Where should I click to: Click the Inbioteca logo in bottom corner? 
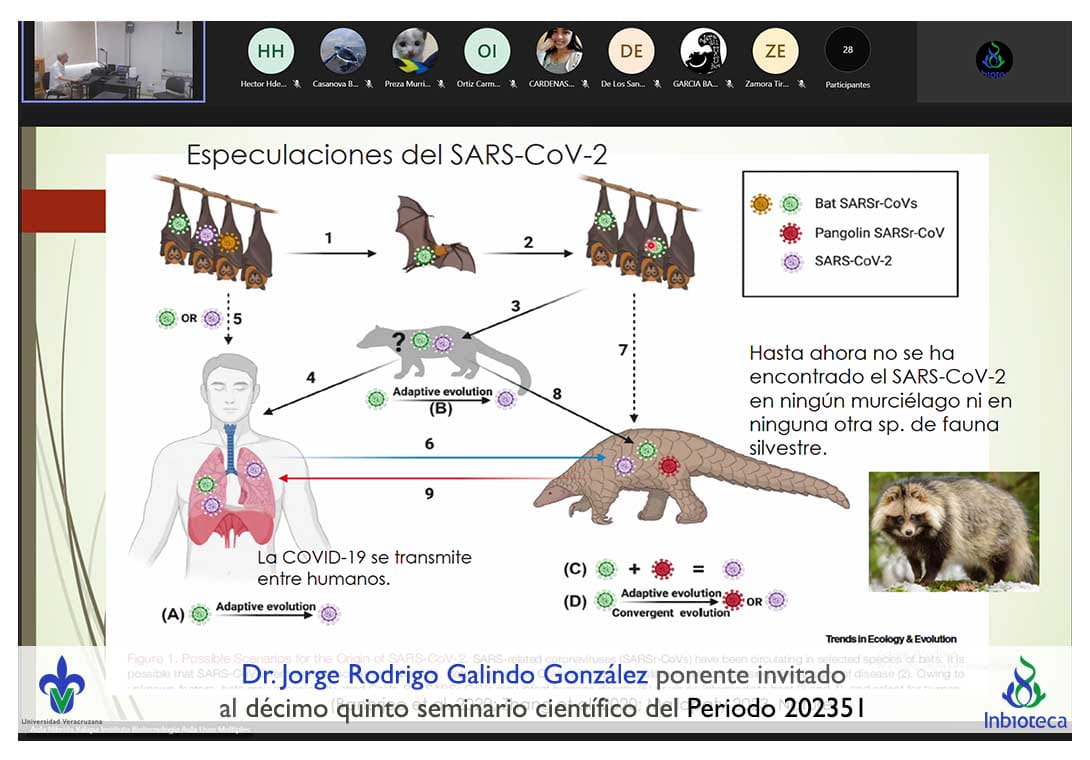(1023, 692)
